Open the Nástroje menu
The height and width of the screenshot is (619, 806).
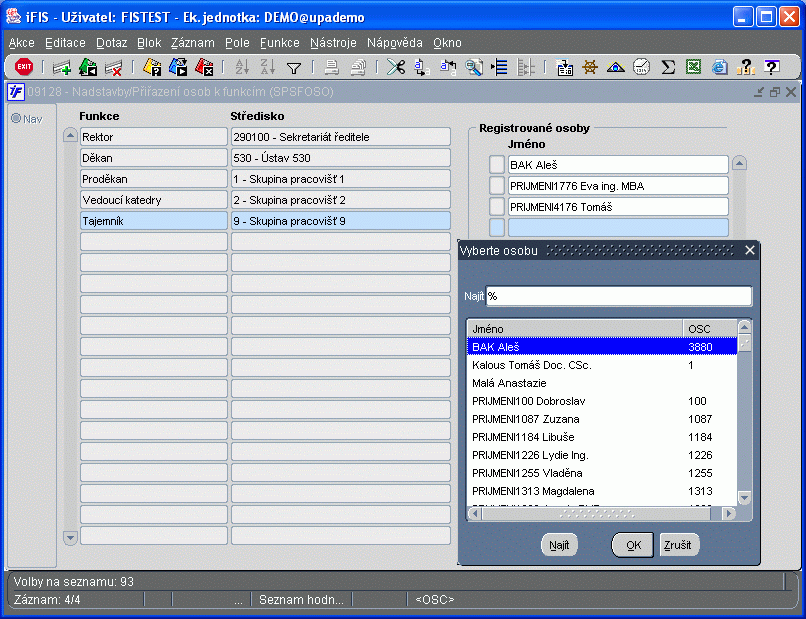point(333,43)
